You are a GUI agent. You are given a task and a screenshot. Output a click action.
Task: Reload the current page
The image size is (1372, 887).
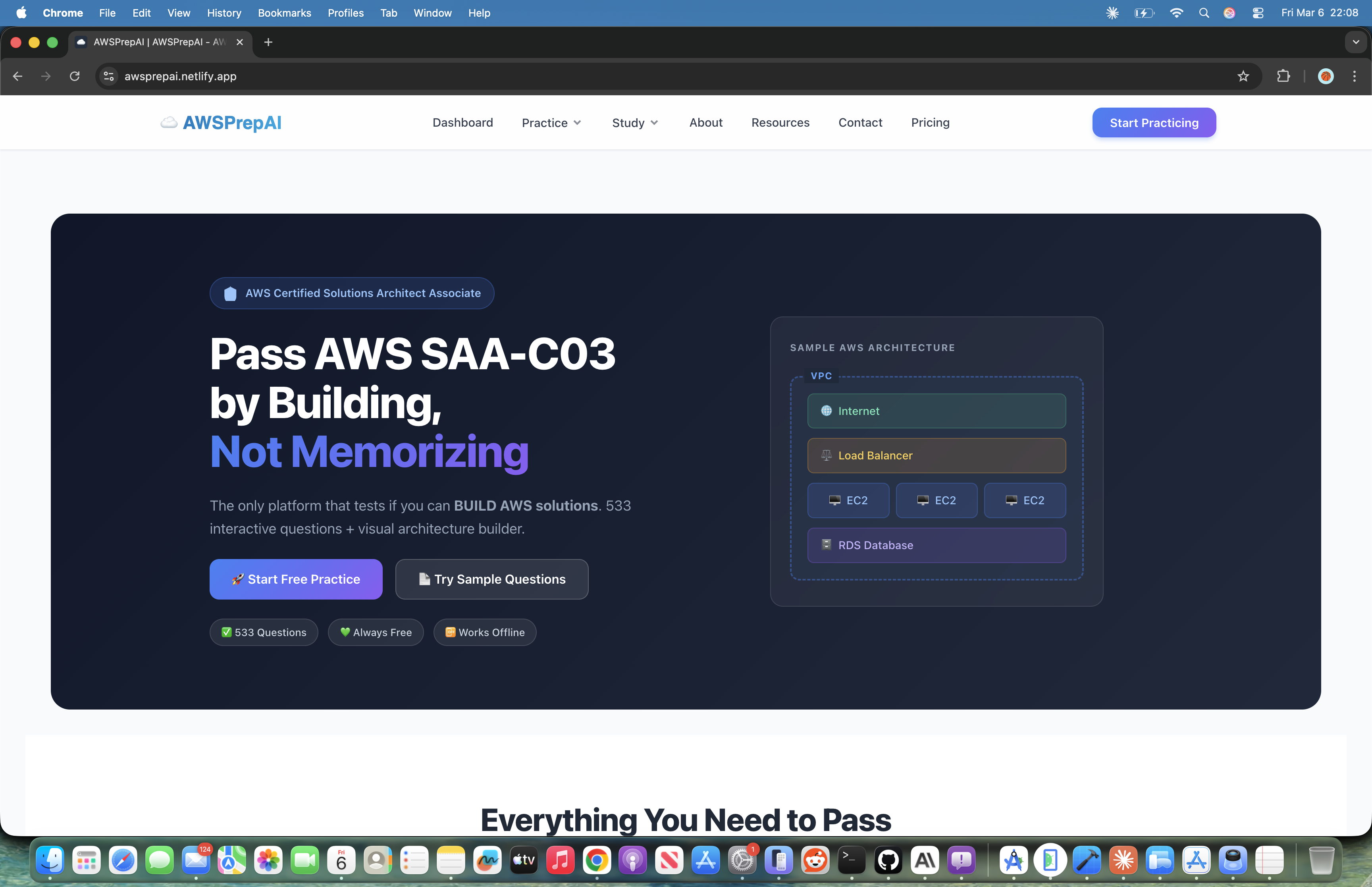[x=75, y=76]
